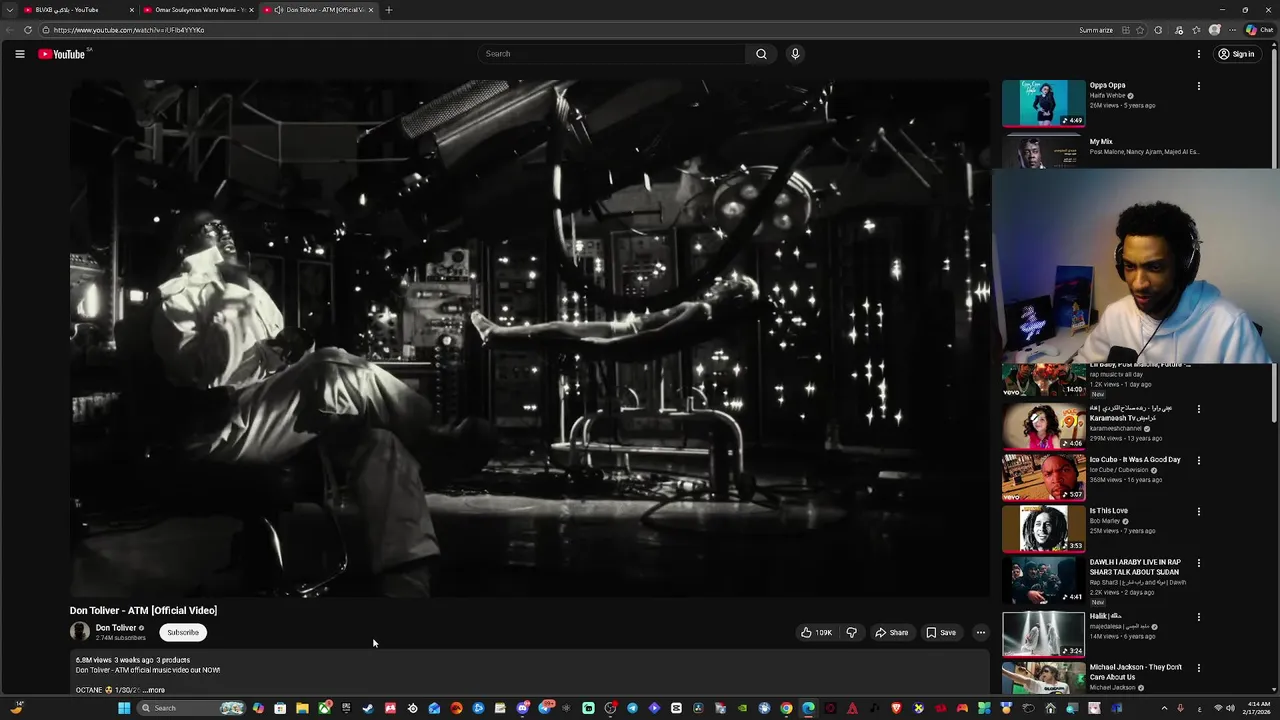Subscribe to Don Toliver channel
This screenshot has width=1280, height=720.
pos(183,632)
